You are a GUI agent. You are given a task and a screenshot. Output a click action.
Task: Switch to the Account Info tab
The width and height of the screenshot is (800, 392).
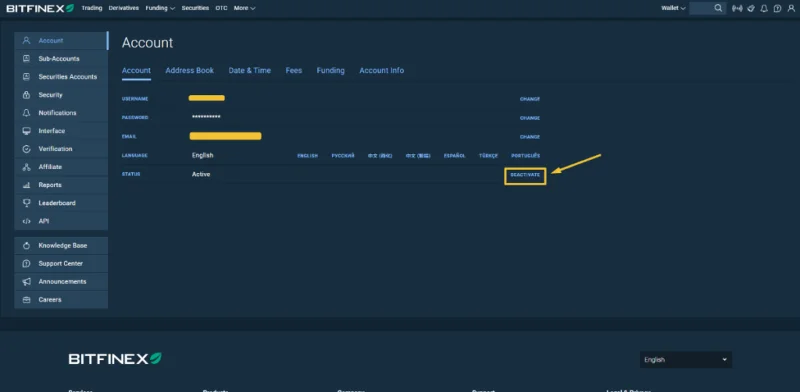(382, 70)
